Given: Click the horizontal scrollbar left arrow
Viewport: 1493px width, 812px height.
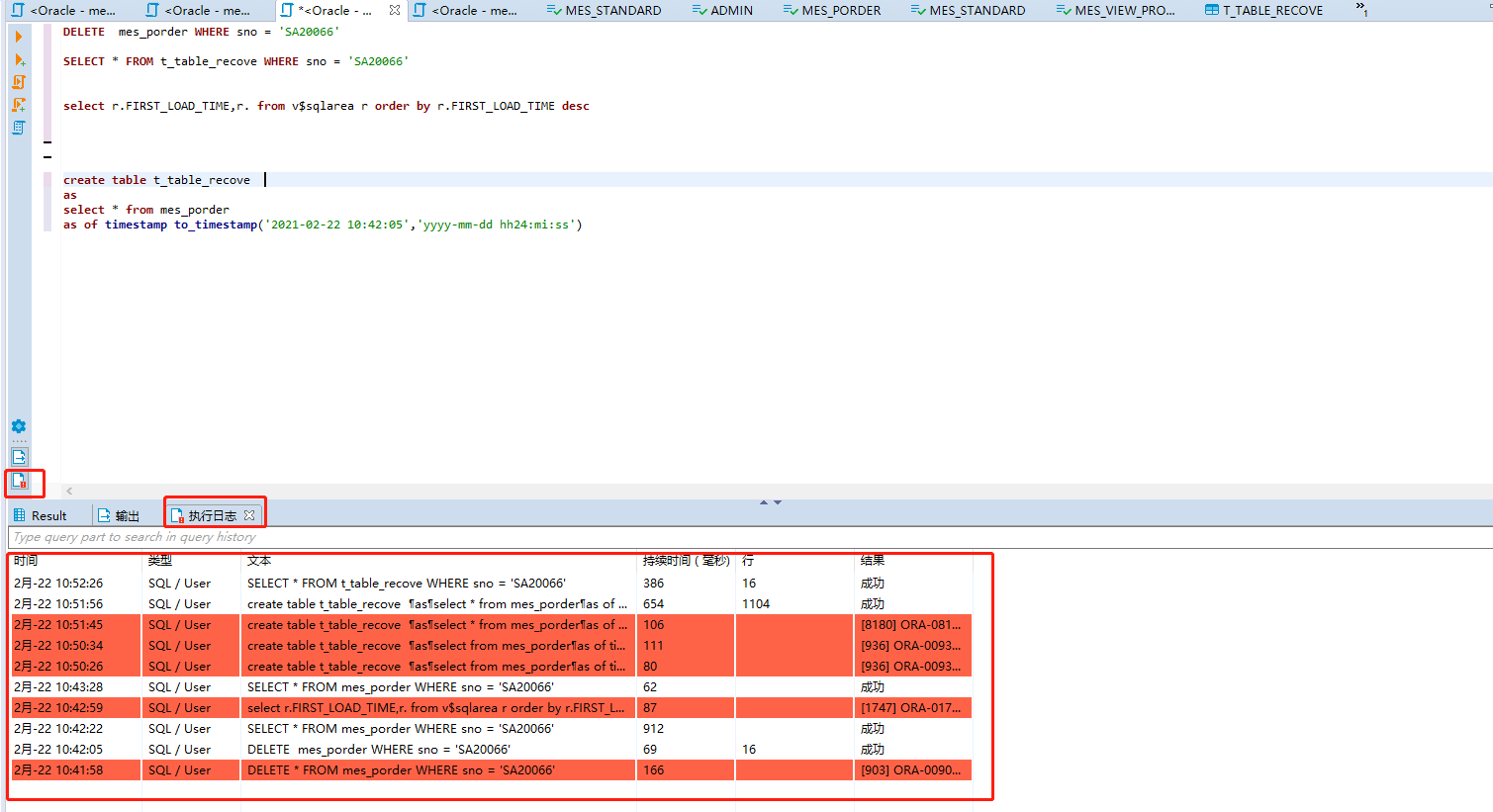Looking at the screenshot, I should pyautogui.click(x=68, y=490).
